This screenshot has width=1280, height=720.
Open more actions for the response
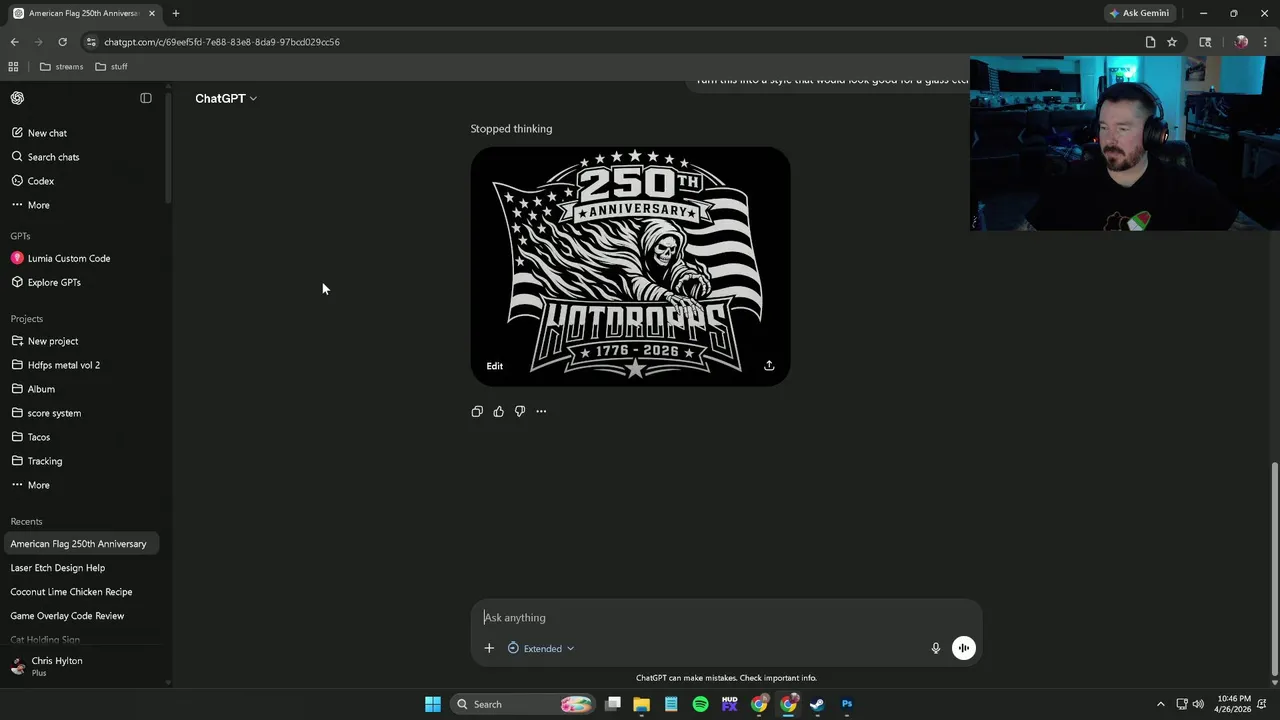click(x=541, y=411)
